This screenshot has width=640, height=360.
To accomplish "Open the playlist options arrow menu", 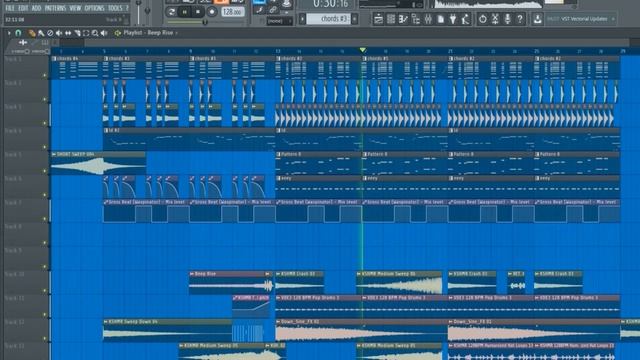I will click(9, 33).
